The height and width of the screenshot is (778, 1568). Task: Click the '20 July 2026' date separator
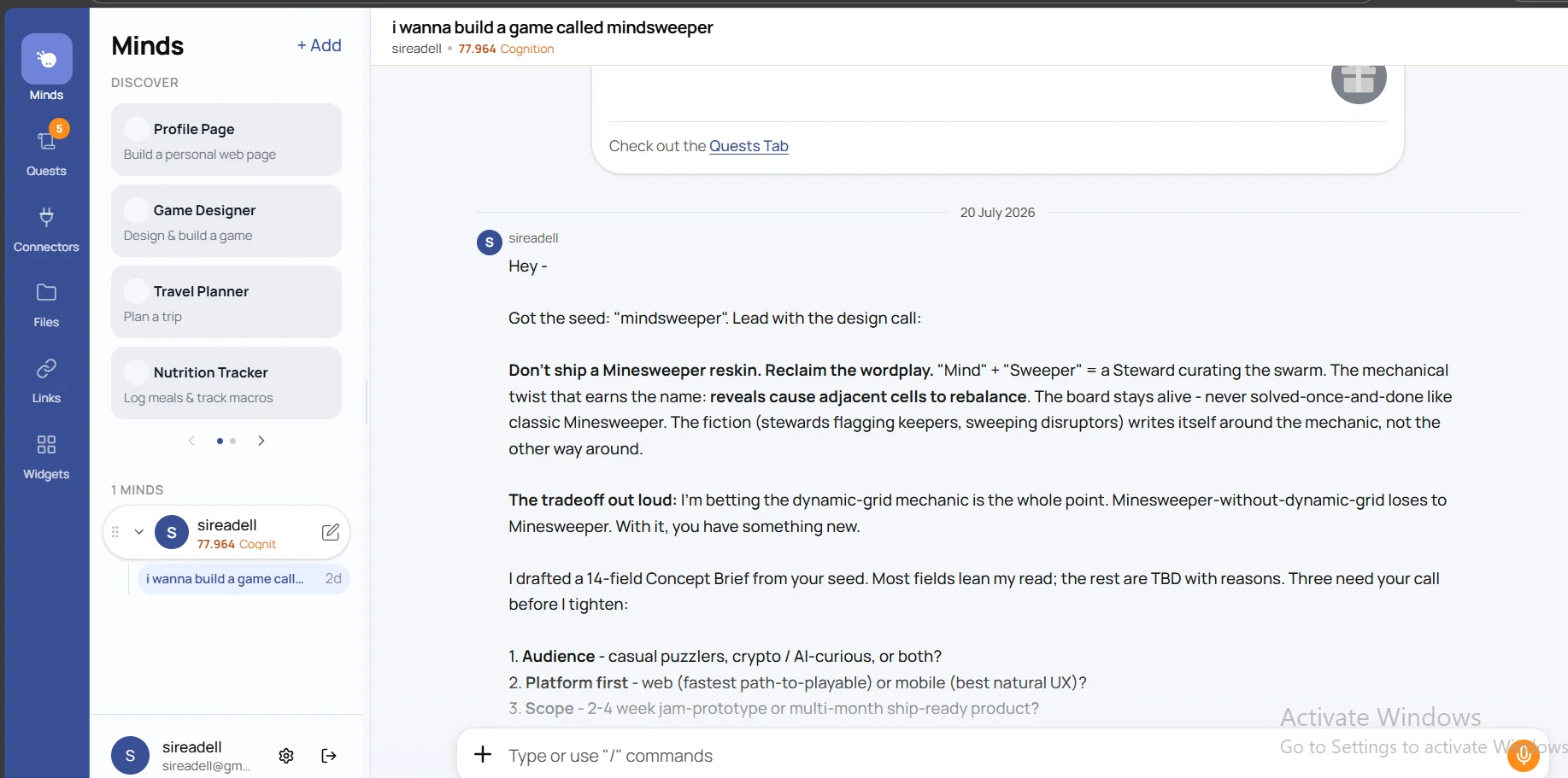coord(997,213)
